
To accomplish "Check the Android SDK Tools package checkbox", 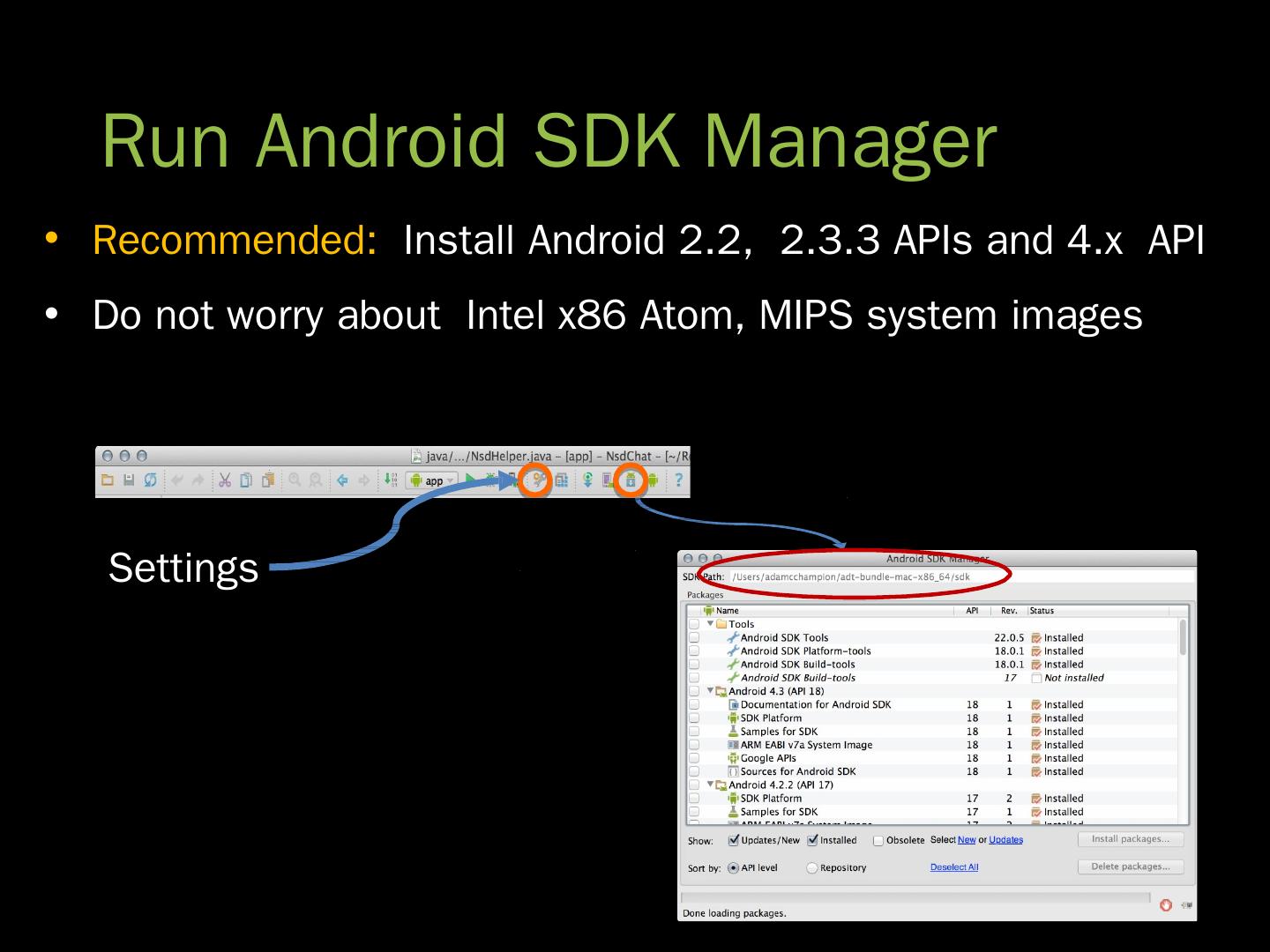I will click(694, 638).
